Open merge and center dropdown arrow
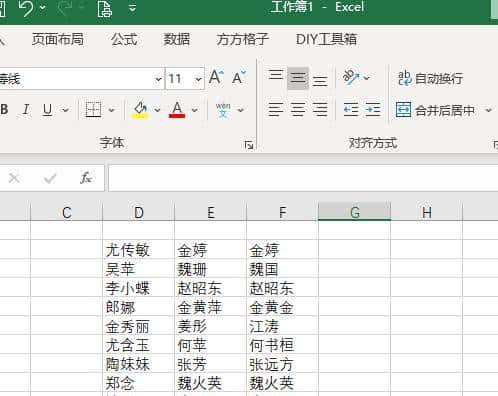This screenshot has height=396, width=498. pos(488,110)
